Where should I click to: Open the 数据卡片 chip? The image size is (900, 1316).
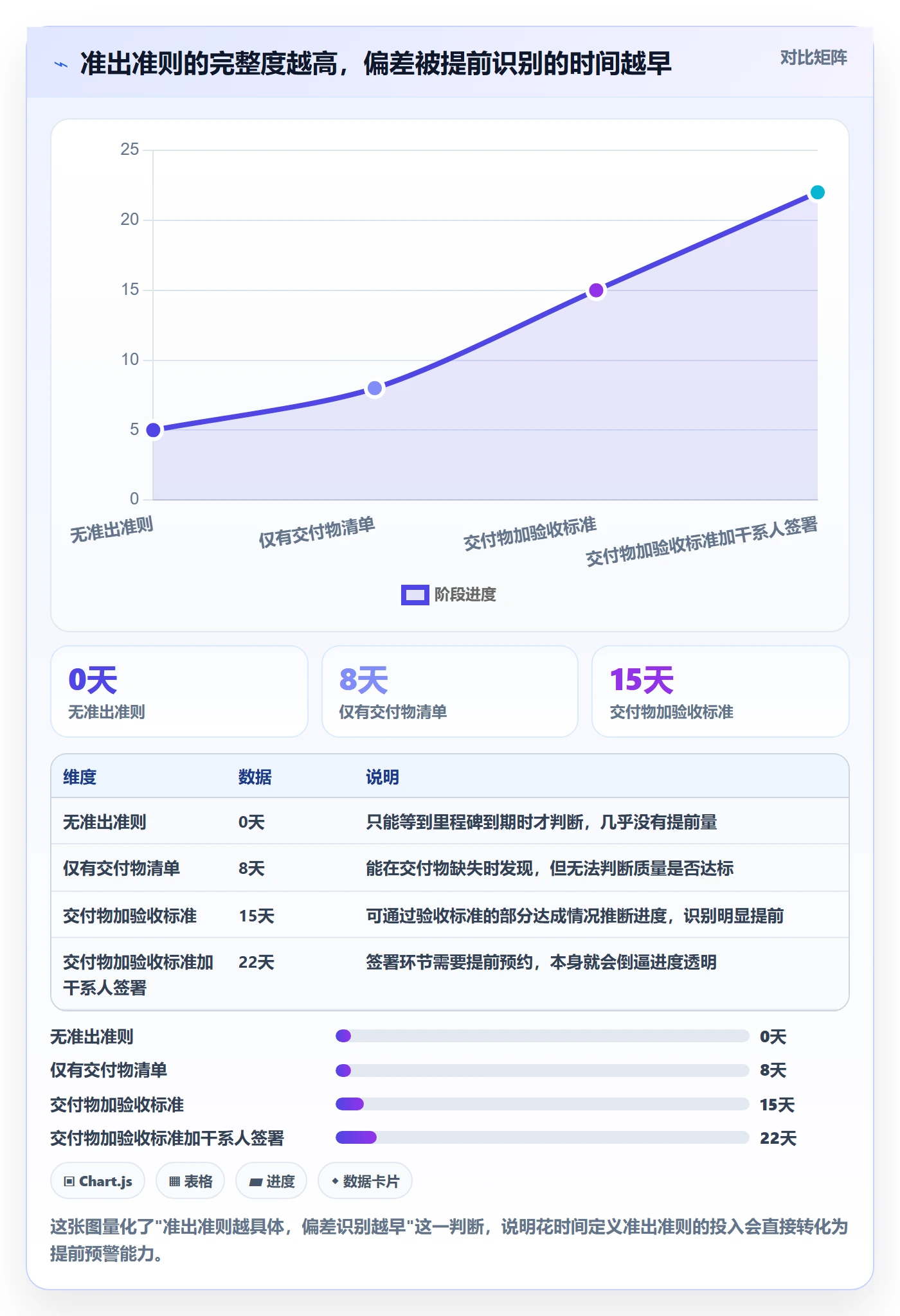coord(365,1181)
